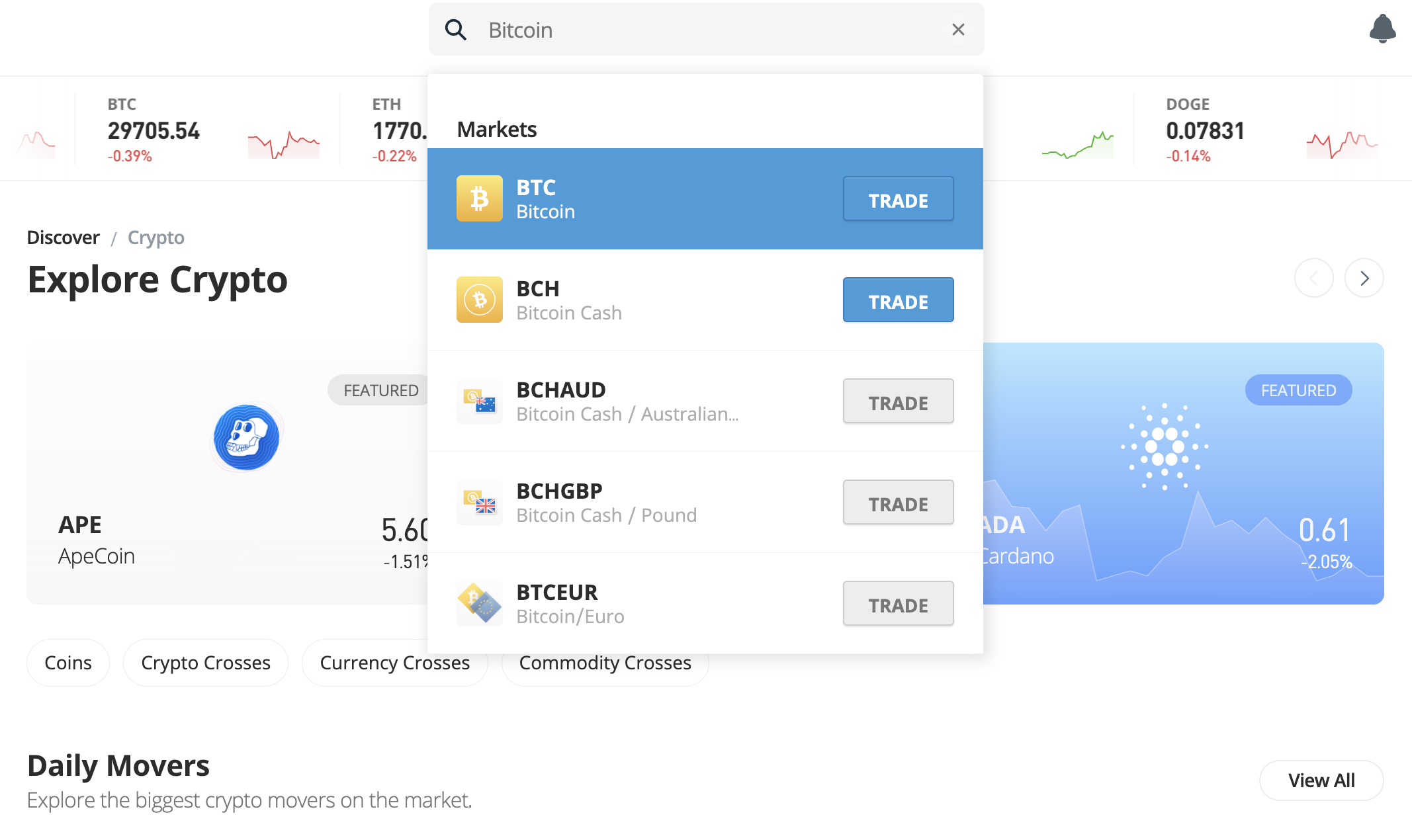Select the BCH Bitcoin Cash icon
Viewport: 1412px width, 840px height.
[x=480, y=300]
